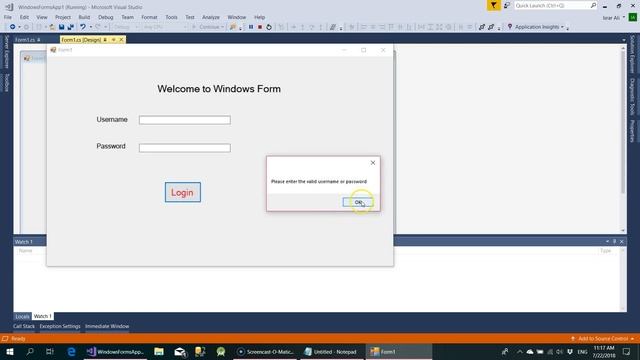Click OK in the error message box
Image resolution: width=640 pixels, height=360 pixels.
click(358, 202)
